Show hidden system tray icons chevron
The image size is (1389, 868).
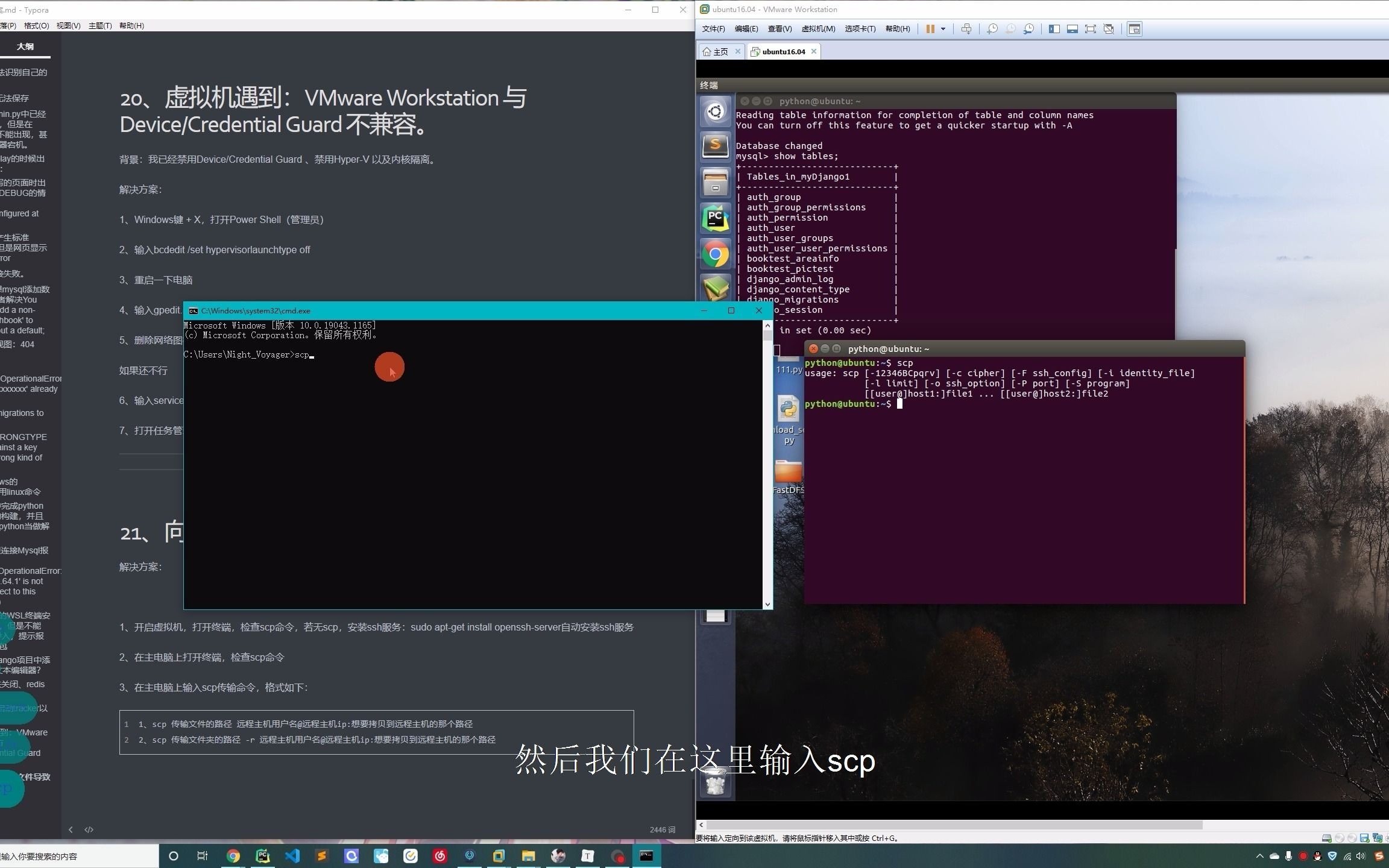(x=1259, y=856)
